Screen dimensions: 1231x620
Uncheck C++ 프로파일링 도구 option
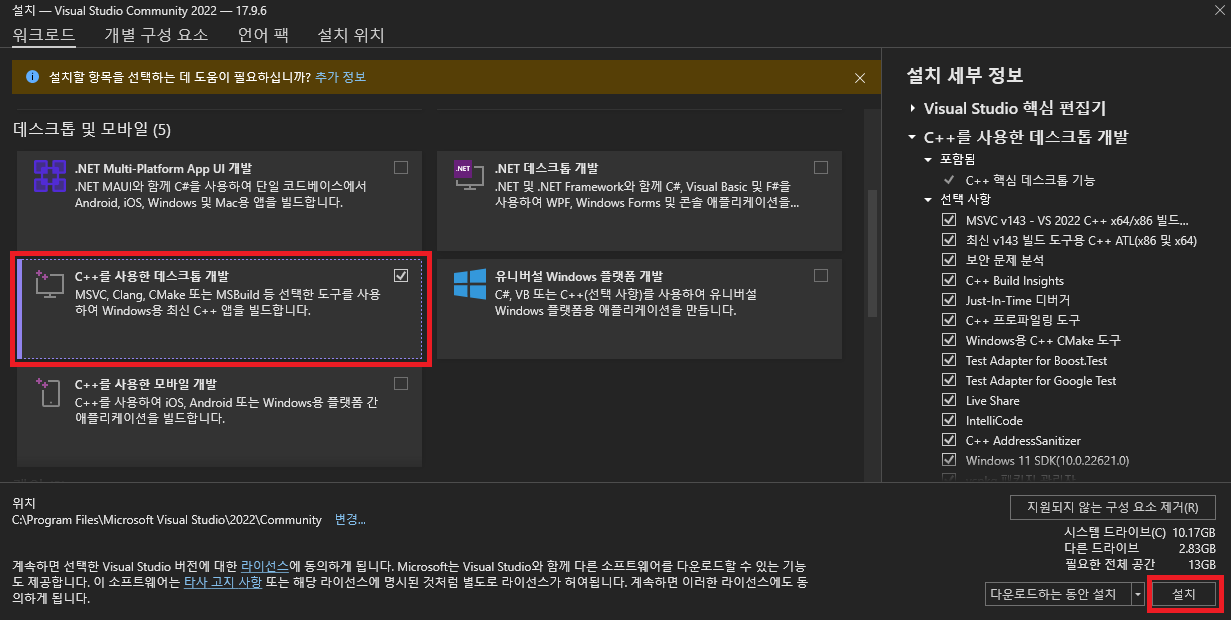949,320
